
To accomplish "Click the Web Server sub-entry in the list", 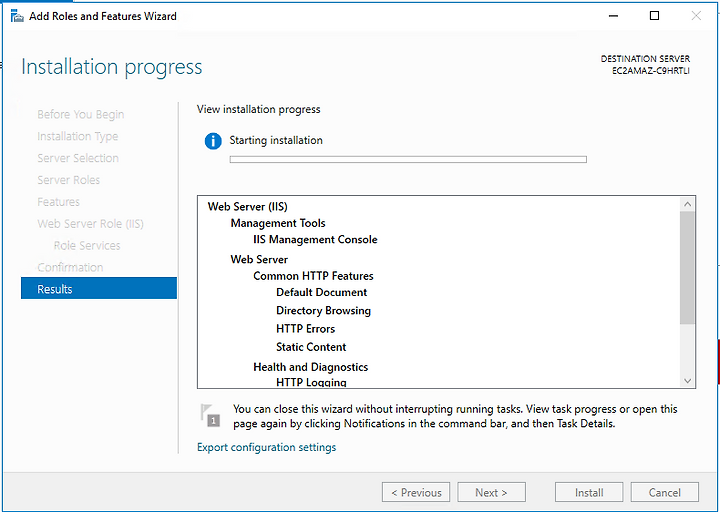I will click(259, 259).
